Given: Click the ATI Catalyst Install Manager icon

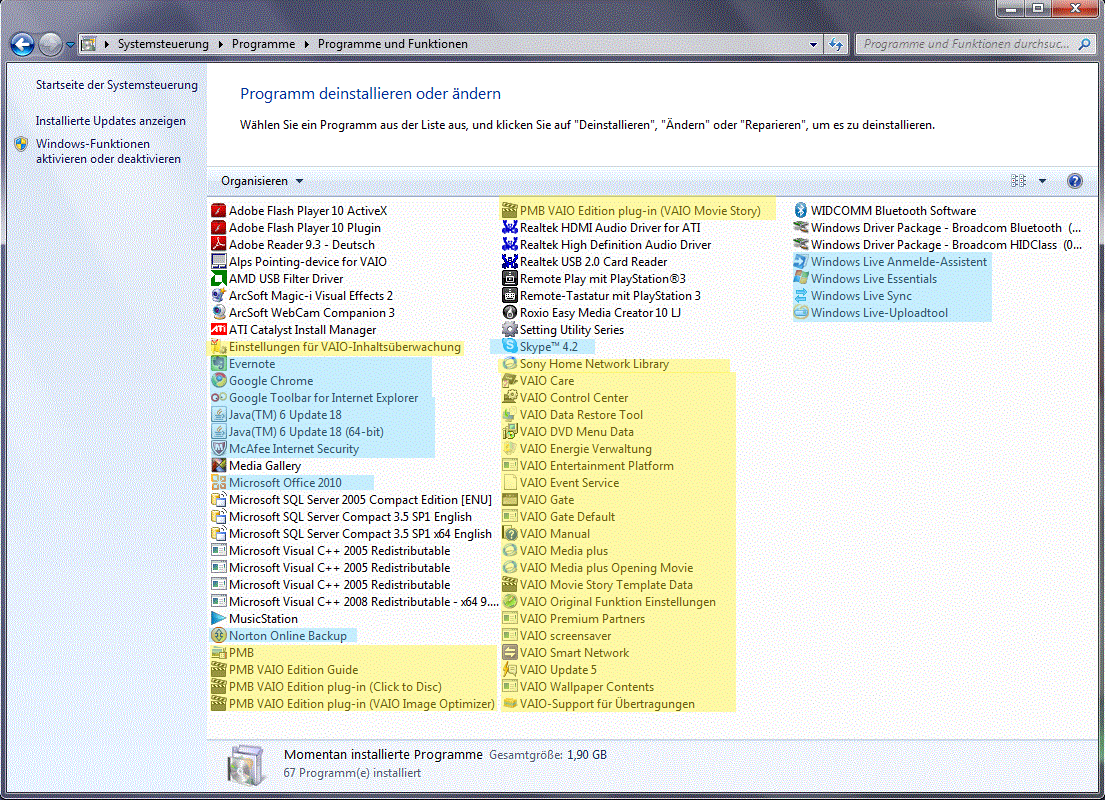Looking at the screenshot, I should pos(218,330).
